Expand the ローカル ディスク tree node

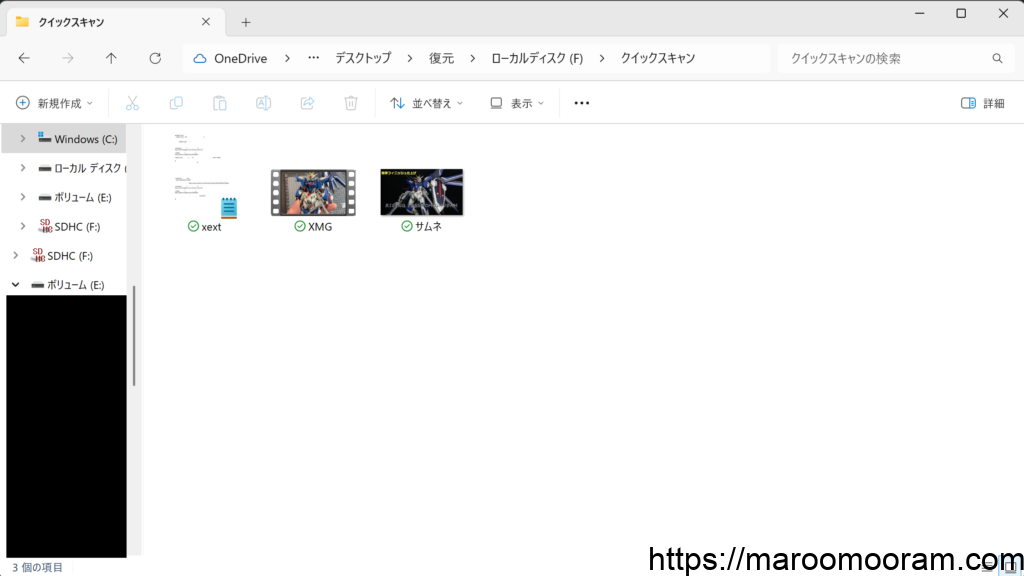(23, 168)
